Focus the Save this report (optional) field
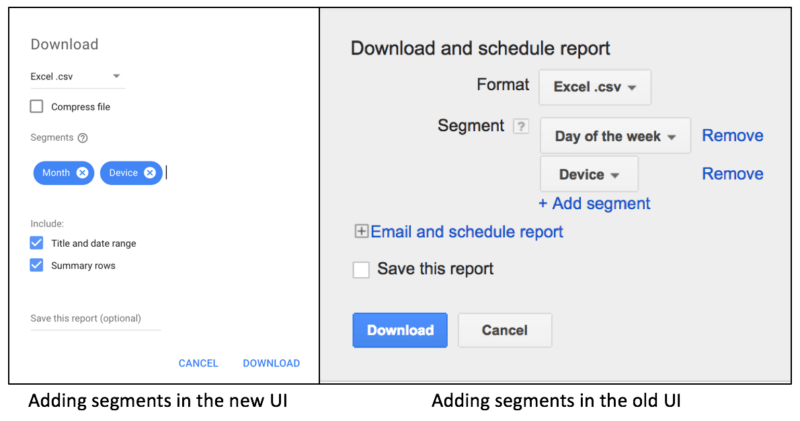The image size is (800, 421). pyautogui.click(x=95, y=319)
